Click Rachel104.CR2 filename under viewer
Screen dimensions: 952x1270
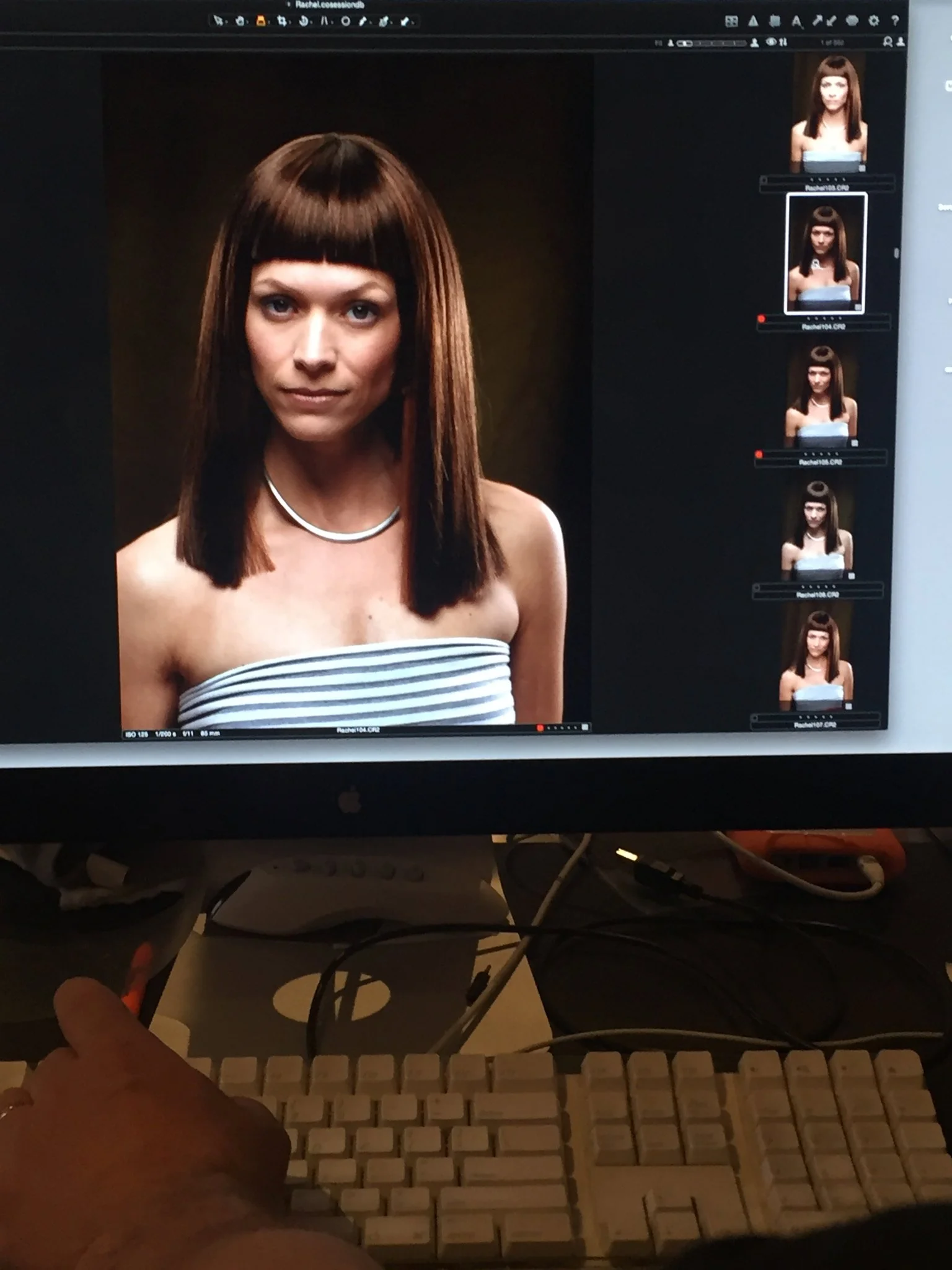(x=358, y=730)
